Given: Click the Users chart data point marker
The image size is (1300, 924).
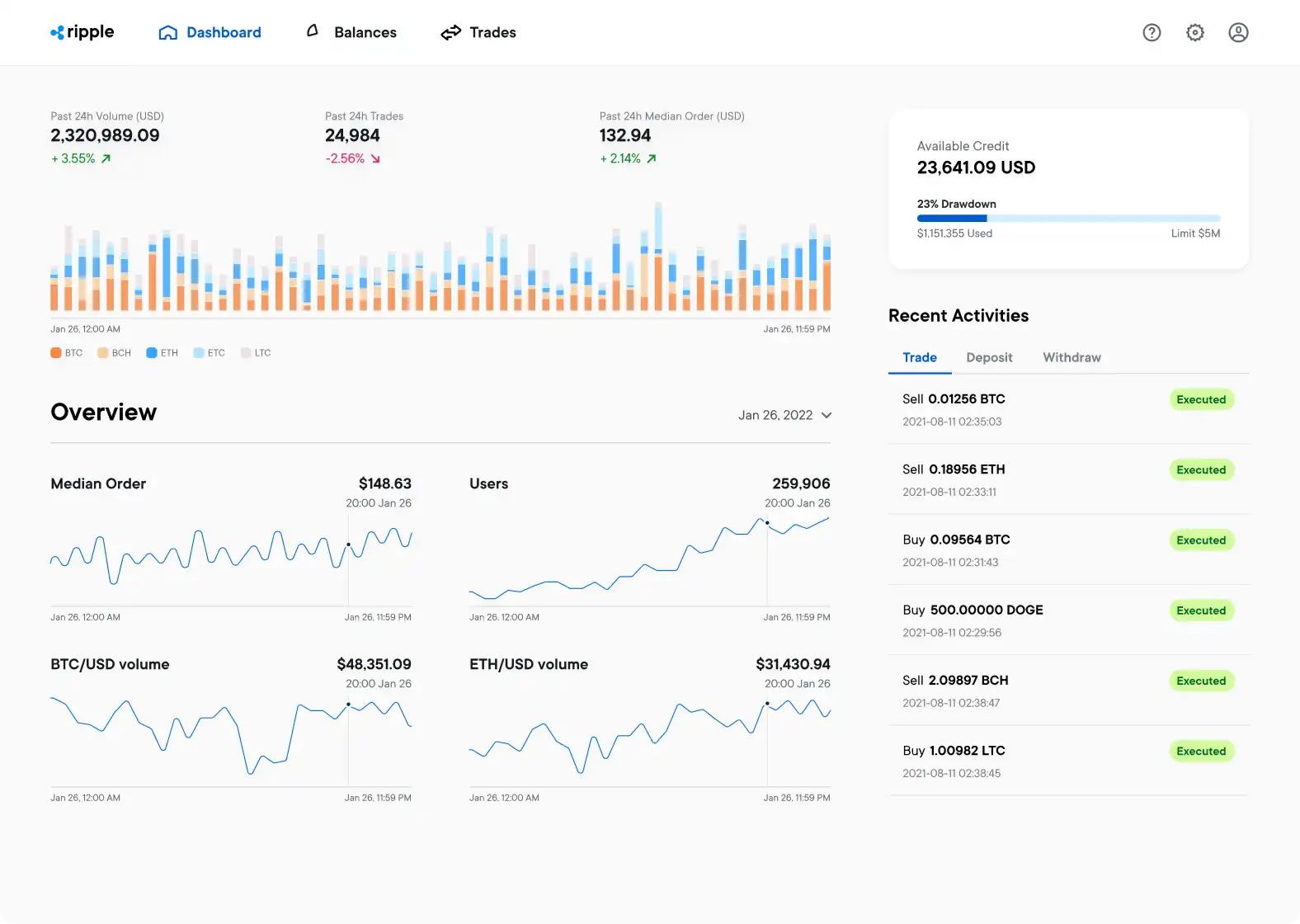Looking at the screenshot, I should coord(767,523).
